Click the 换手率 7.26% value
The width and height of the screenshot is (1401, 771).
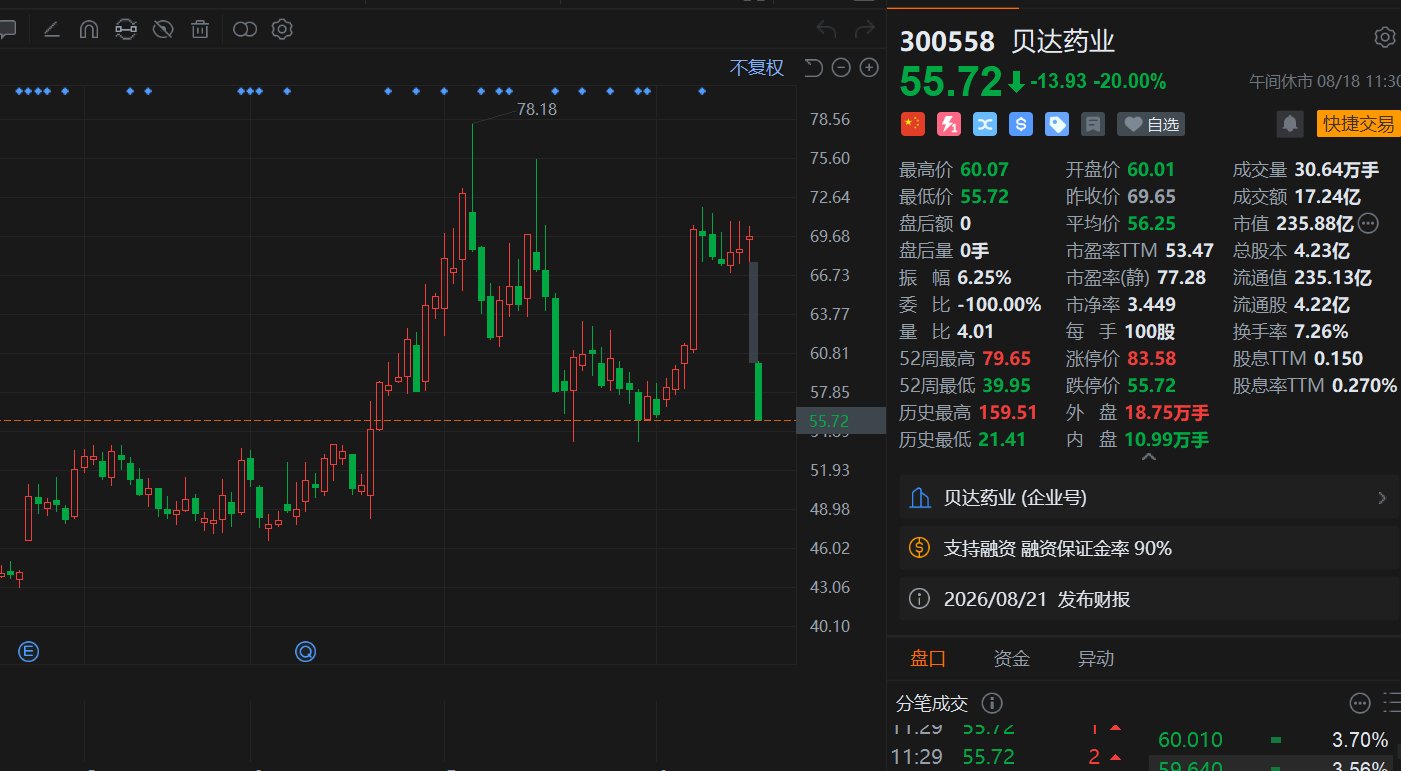pyautogui.click(x=1321, y=331)
